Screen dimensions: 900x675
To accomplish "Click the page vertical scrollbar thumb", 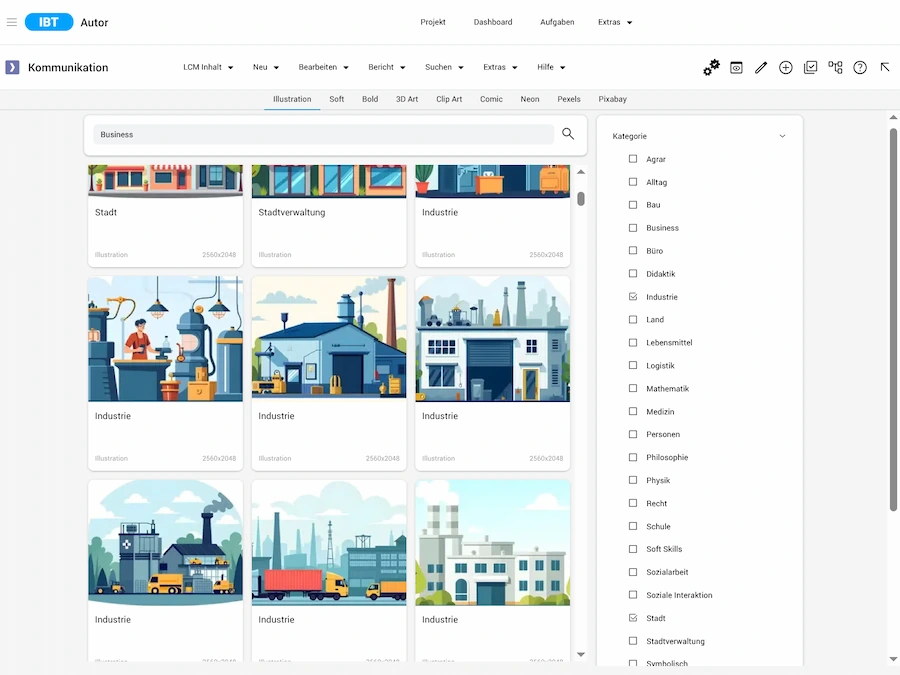I will coord(893,319).
